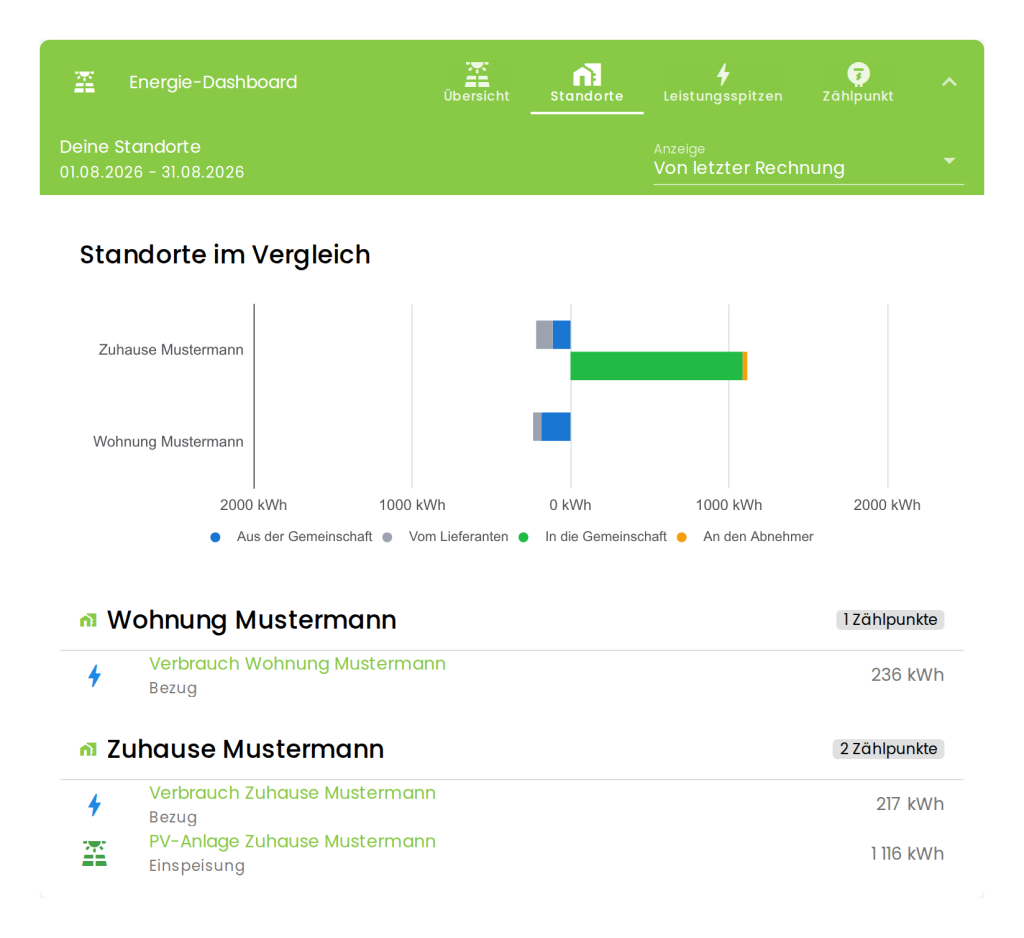Toggle 'In die Gemeinschaft' legend entry

tap(593, 537)
